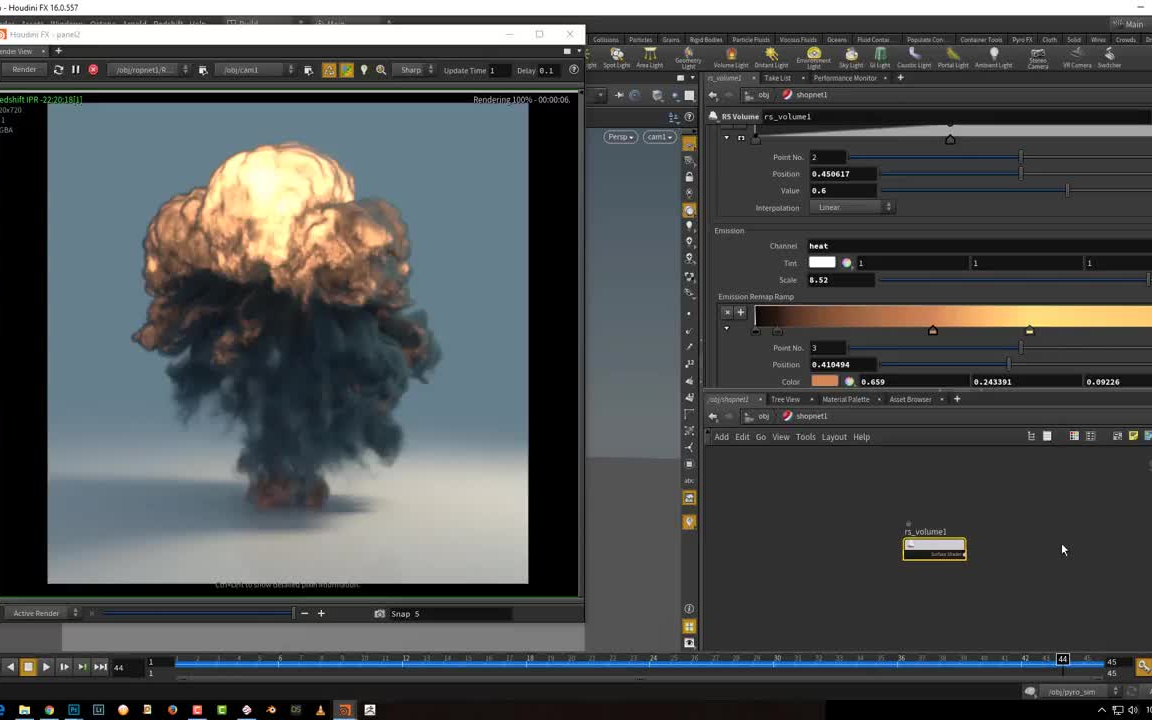Image resolution: width=1152 pixels, height=720 pixels.
Task: Open the Persp viewport menu
Action: [x=620, y=137]
